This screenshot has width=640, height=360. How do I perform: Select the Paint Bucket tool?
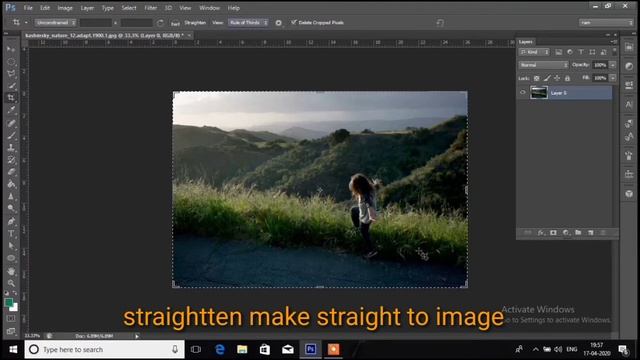pos(11,184)
